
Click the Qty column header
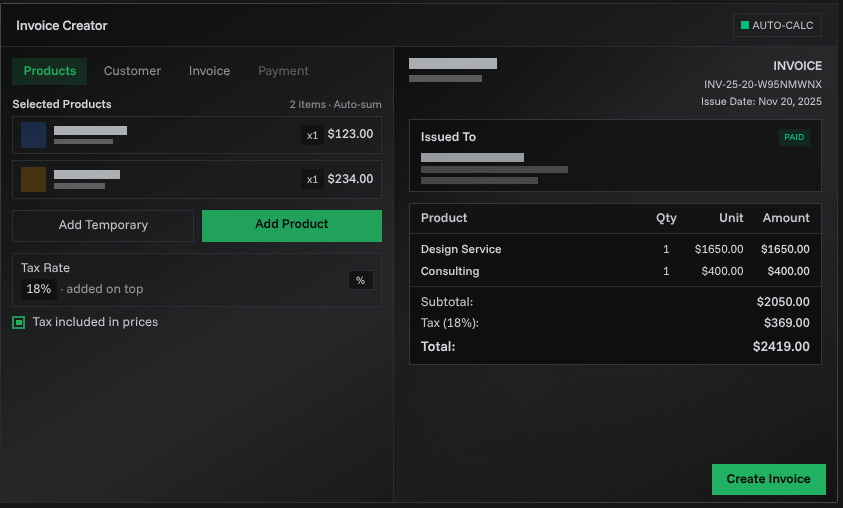666,218
